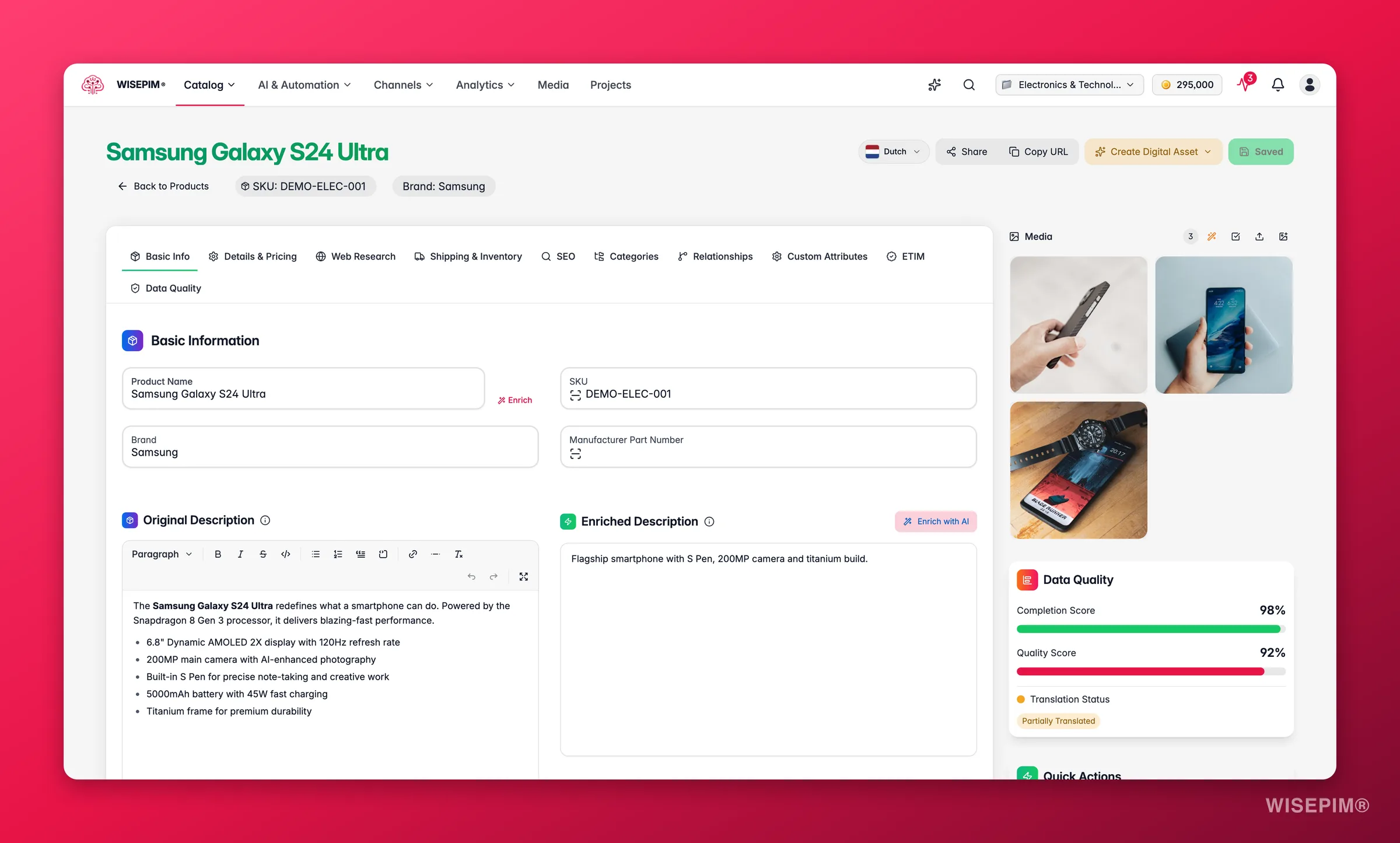
Task: Upload media with the upload icon
Action: 1259,236
